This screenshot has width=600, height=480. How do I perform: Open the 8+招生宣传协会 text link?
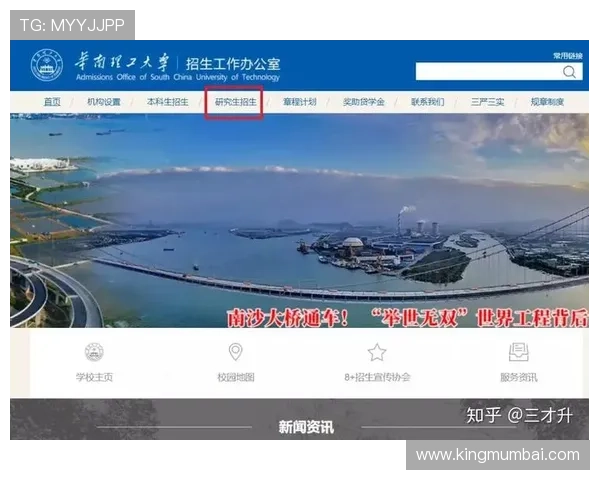[377, 377]
